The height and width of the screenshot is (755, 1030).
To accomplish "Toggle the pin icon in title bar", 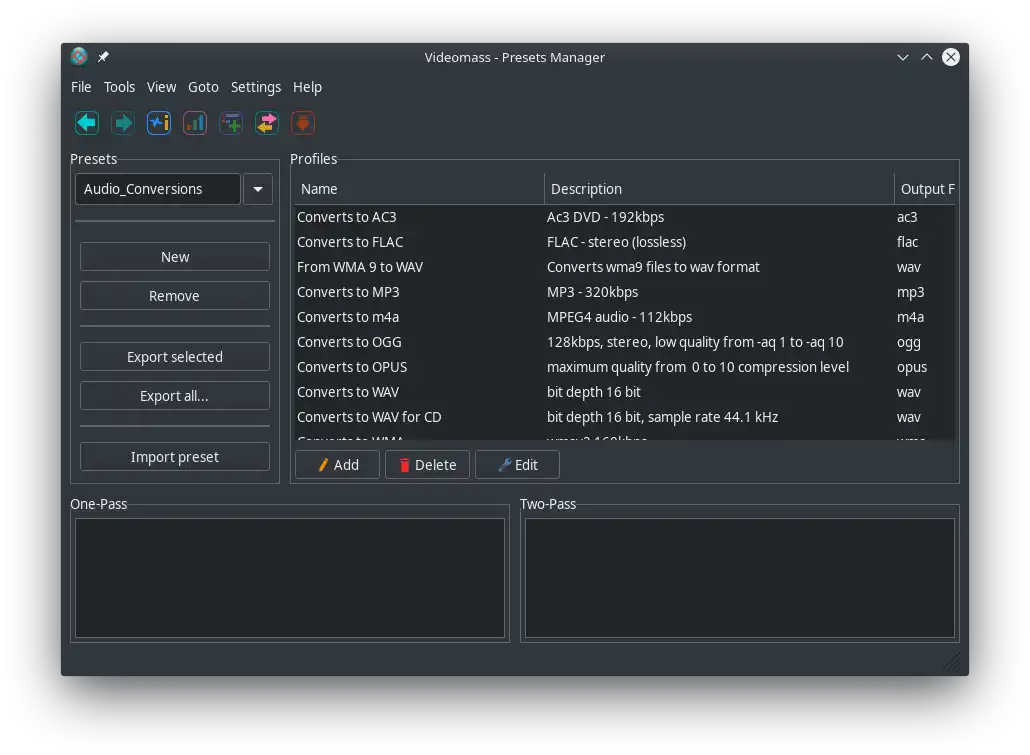I will (103, 57).
